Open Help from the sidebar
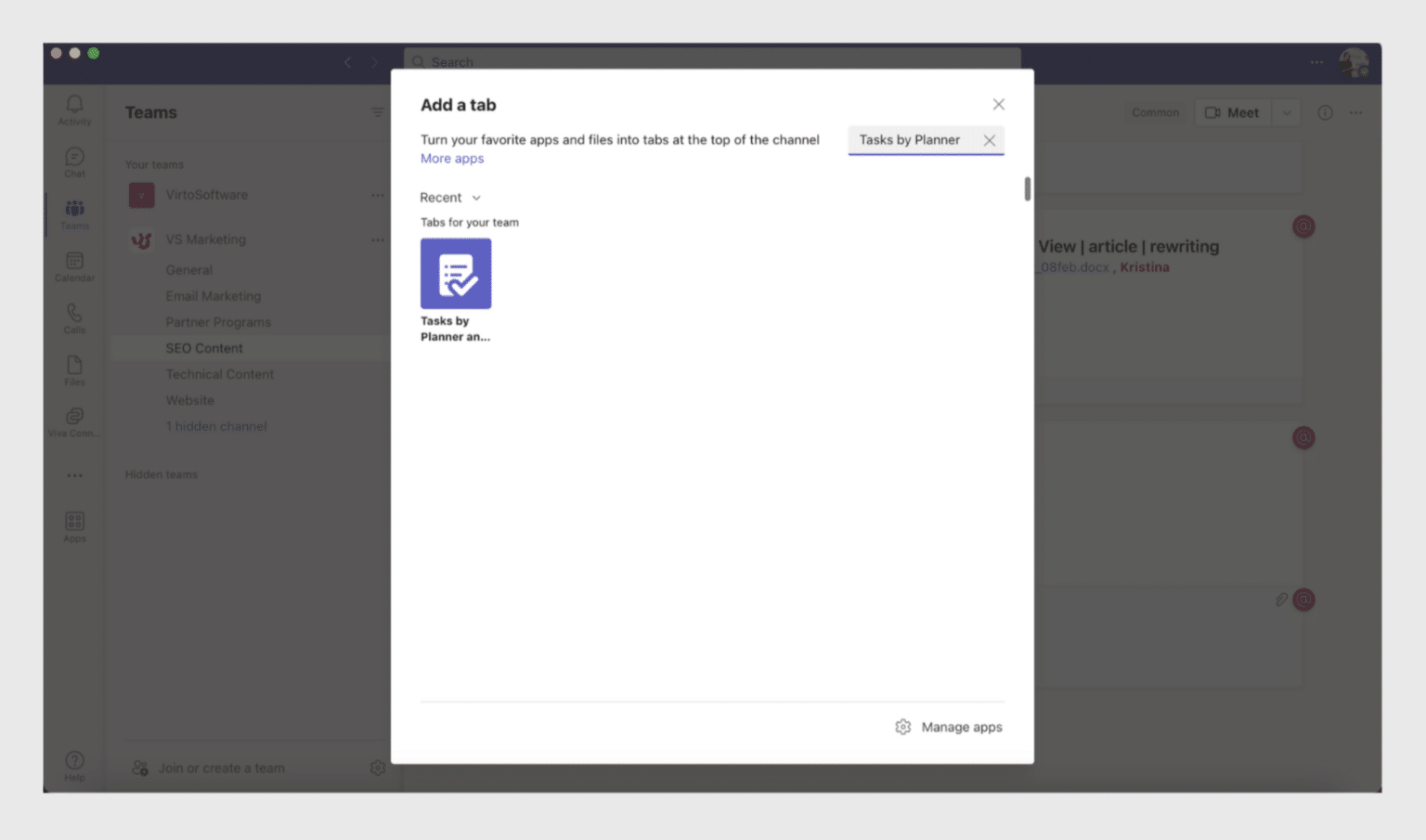Screen dimensions: 1426x840 pos(73,763)
